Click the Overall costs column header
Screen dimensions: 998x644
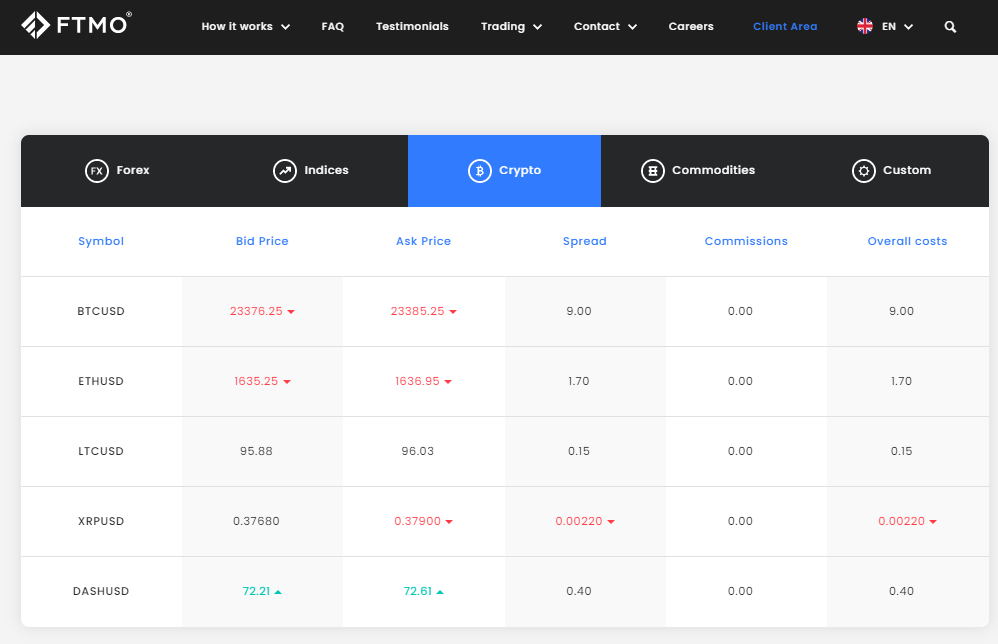tap(908, 241)
